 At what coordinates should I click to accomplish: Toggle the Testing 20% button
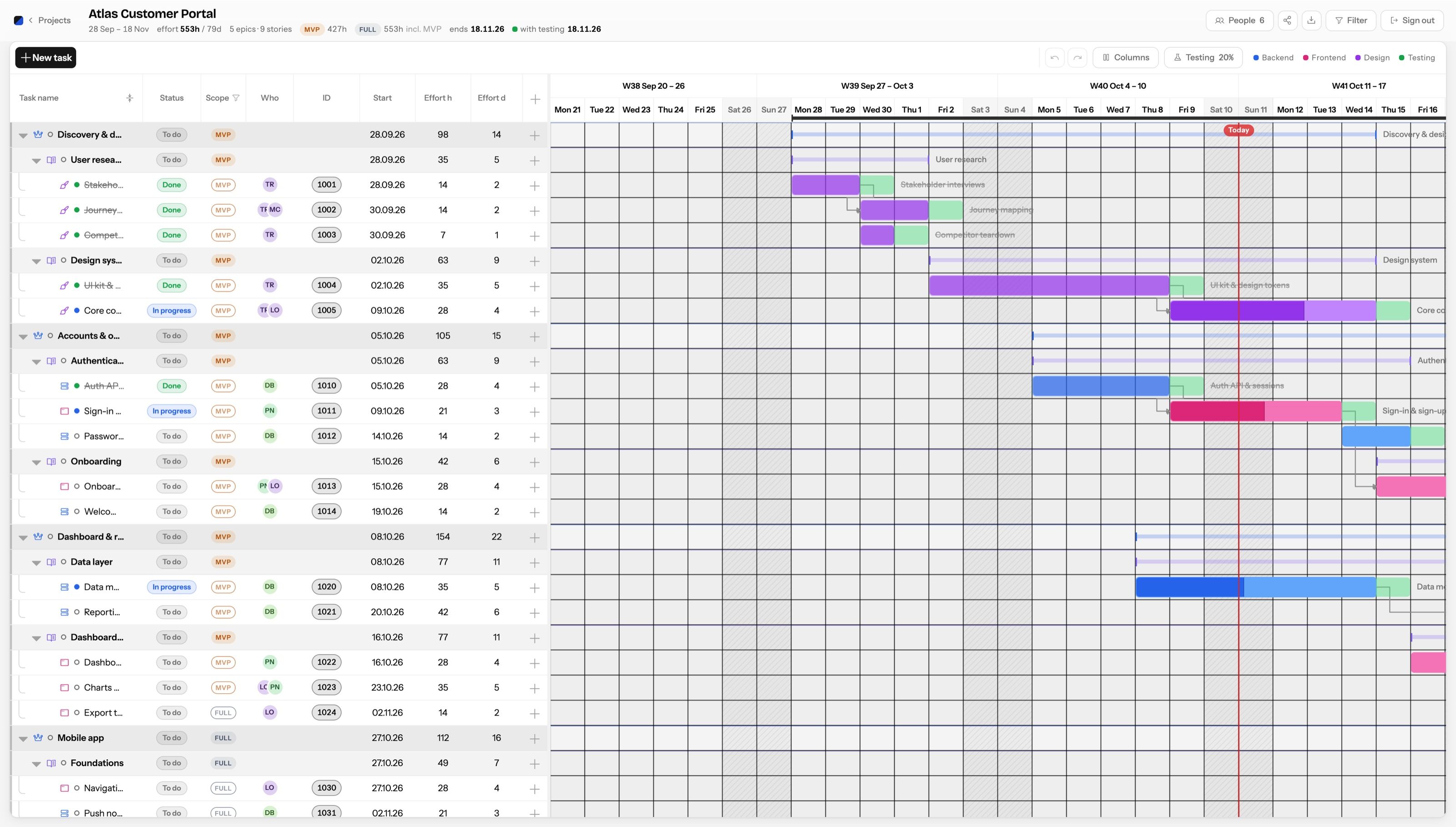1203,57
